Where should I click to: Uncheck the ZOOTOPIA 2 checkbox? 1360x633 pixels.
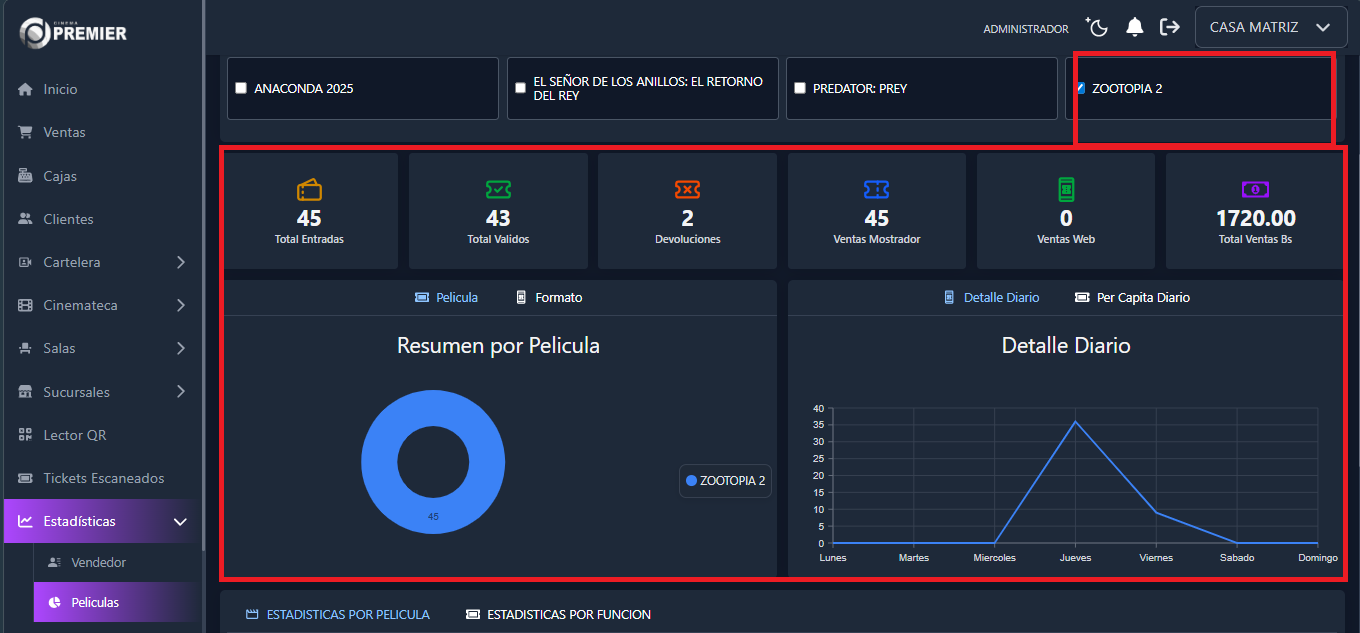pyautogui.click(x=1079, y=87)
